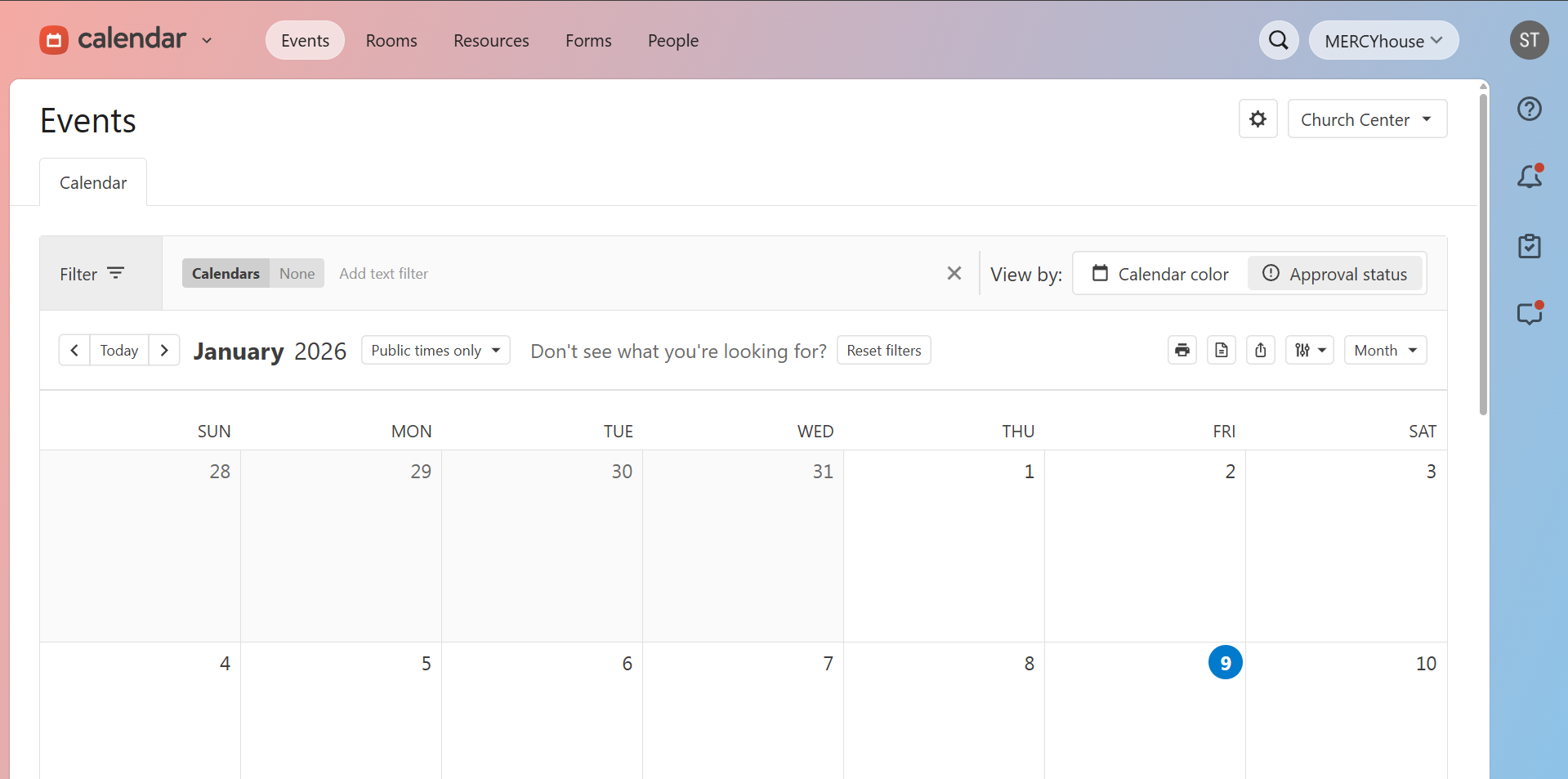This screenshot has width=1568, height=779.
Task: Open the People menu item
Action: (x=673, y=40)
